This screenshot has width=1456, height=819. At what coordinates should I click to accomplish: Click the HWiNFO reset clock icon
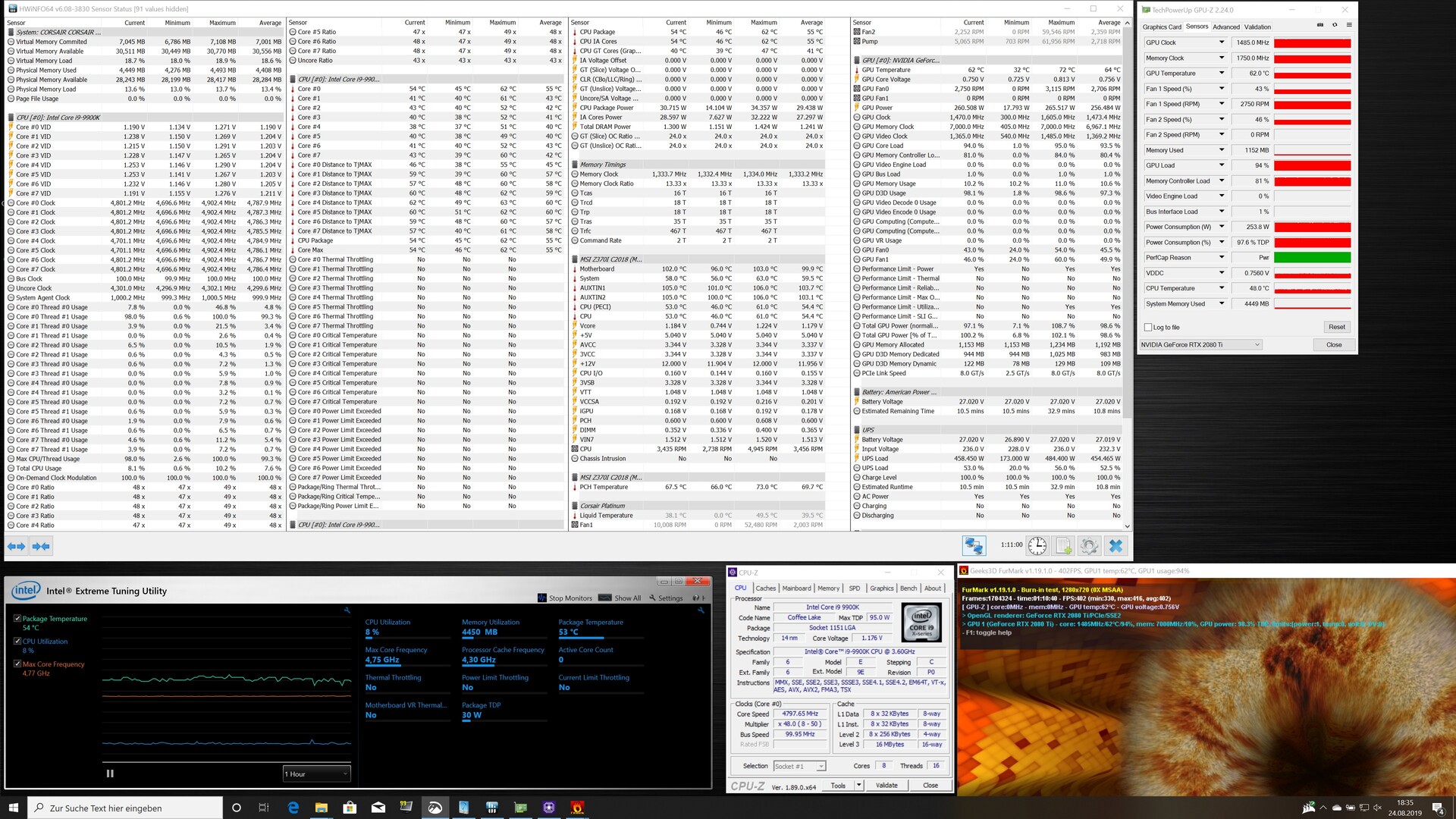tap(1037, 545)
